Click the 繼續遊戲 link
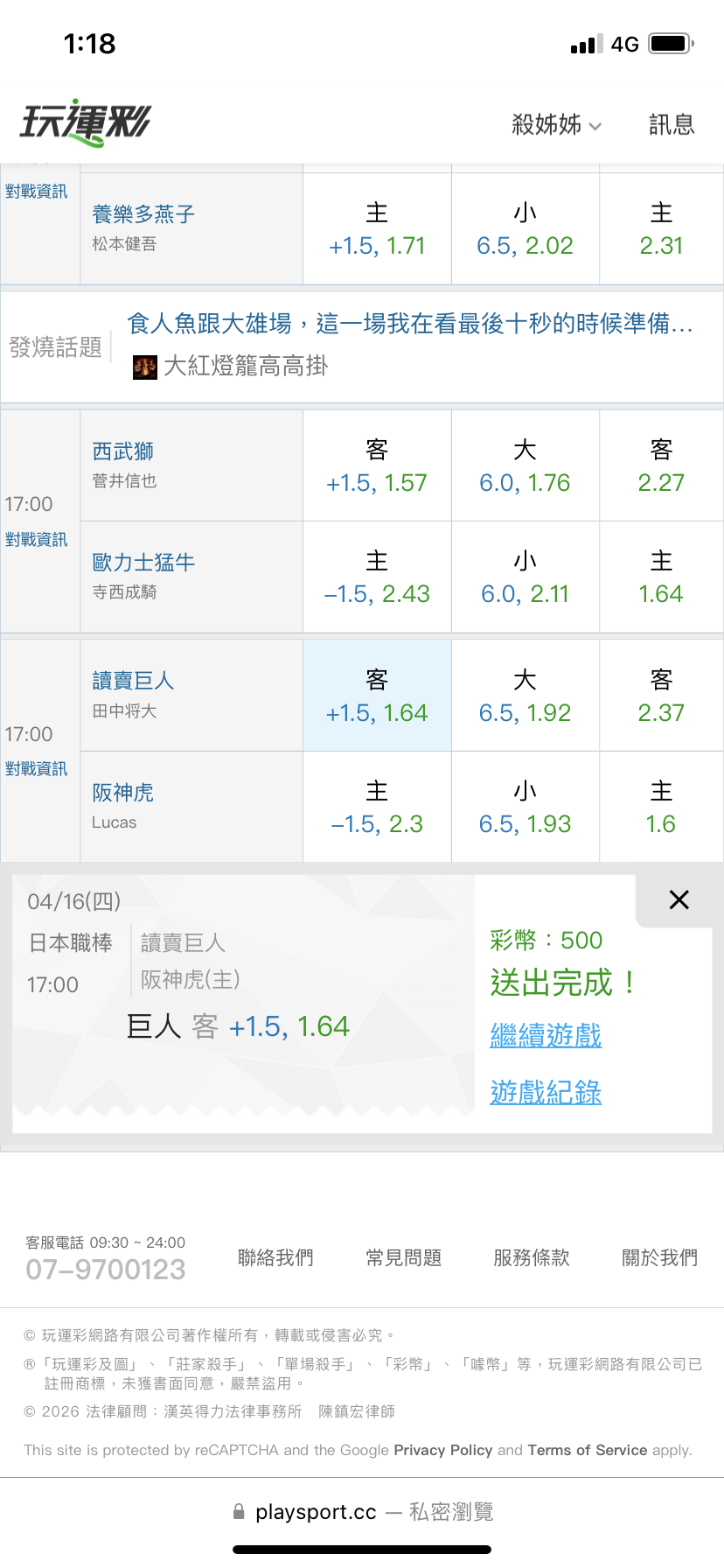Image resolution: width=724 pixels, height=1568 pixels. 546,1035
